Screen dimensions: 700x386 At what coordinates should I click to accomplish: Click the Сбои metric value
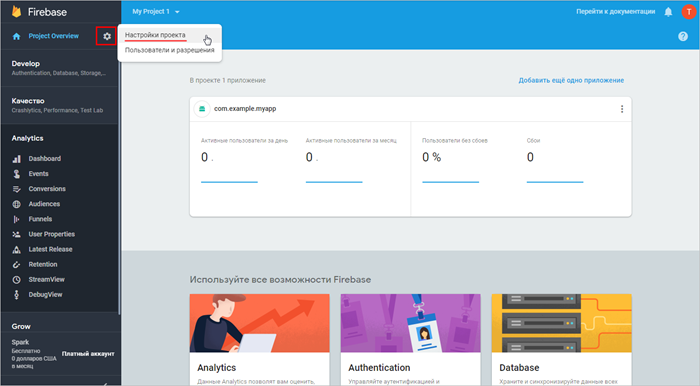click(x=530, y=158)
